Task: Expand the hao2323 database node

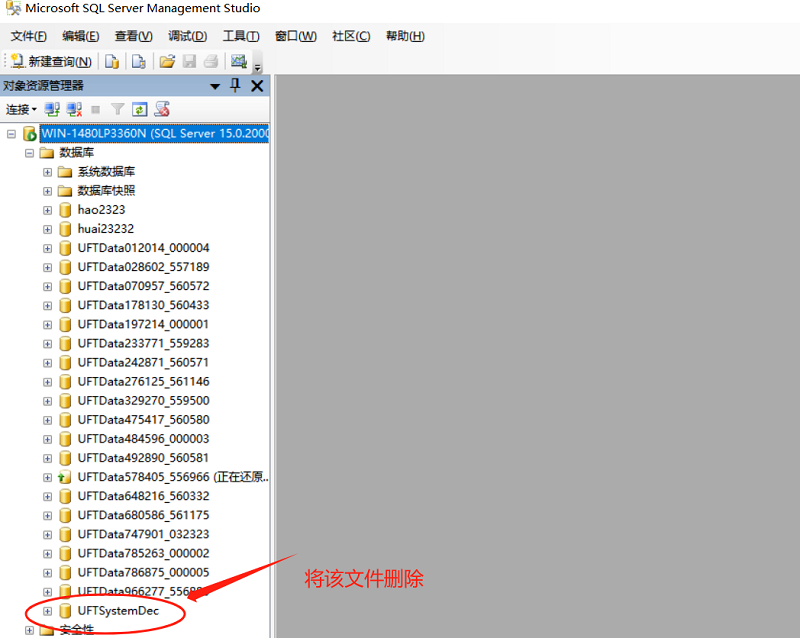Action: click(47, 210)
